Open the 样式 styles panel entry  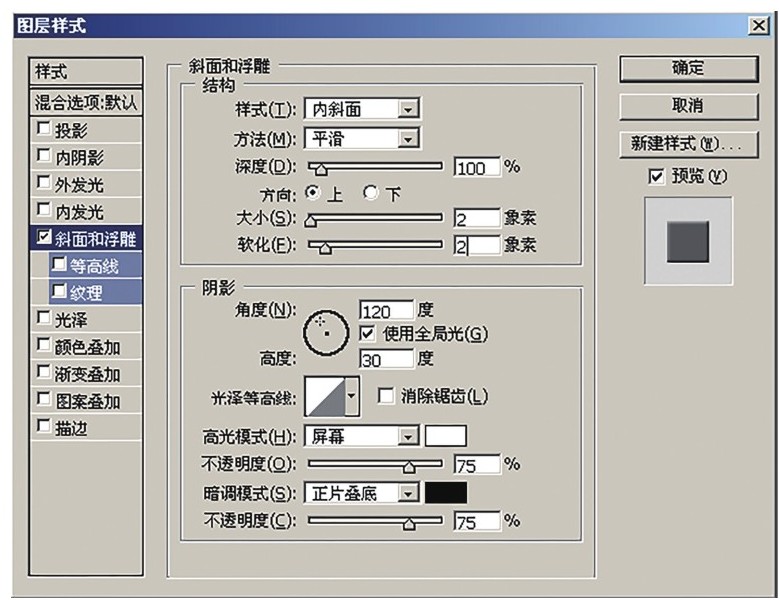coord(86,71)
